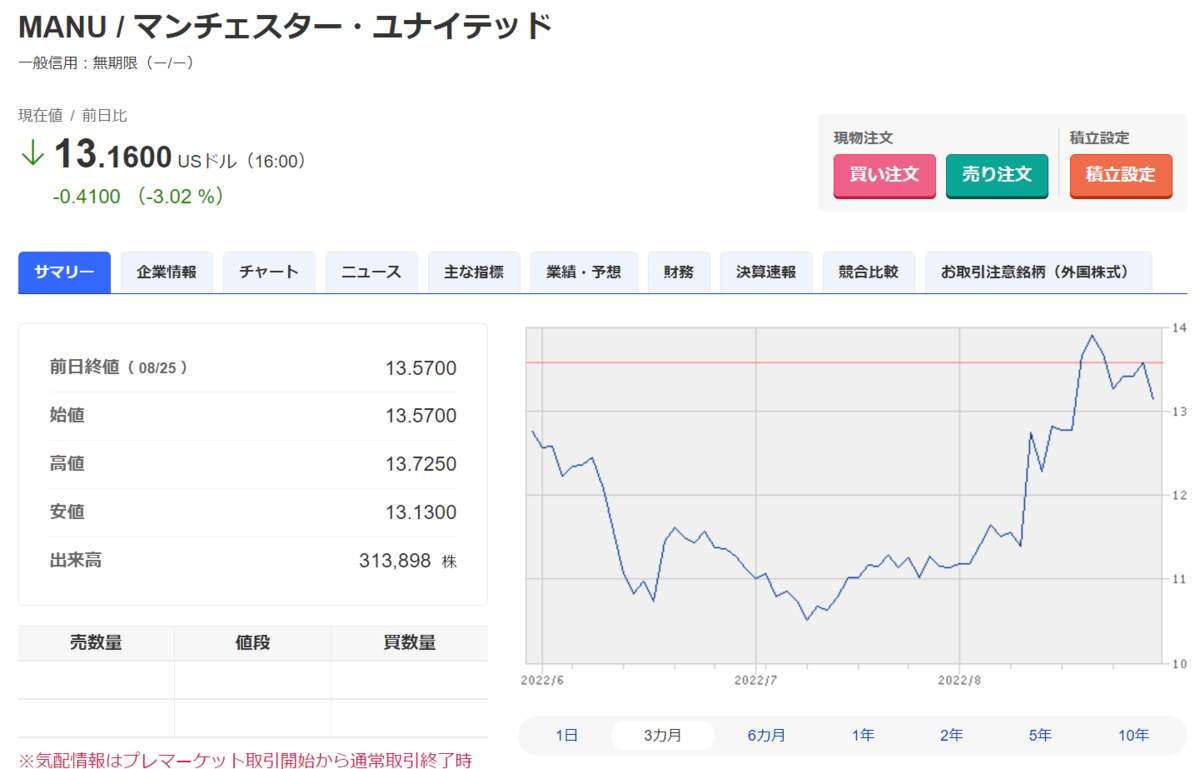Select the サマリー tab
Image resolution: width=1200 pixels, height=769 pixels.
[x=64, y=272]
